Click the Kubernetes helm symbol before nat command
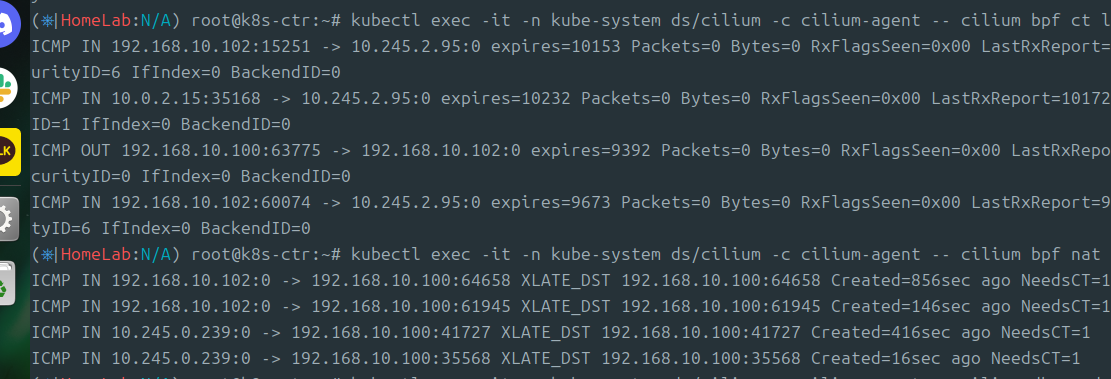 click(47, 255)
